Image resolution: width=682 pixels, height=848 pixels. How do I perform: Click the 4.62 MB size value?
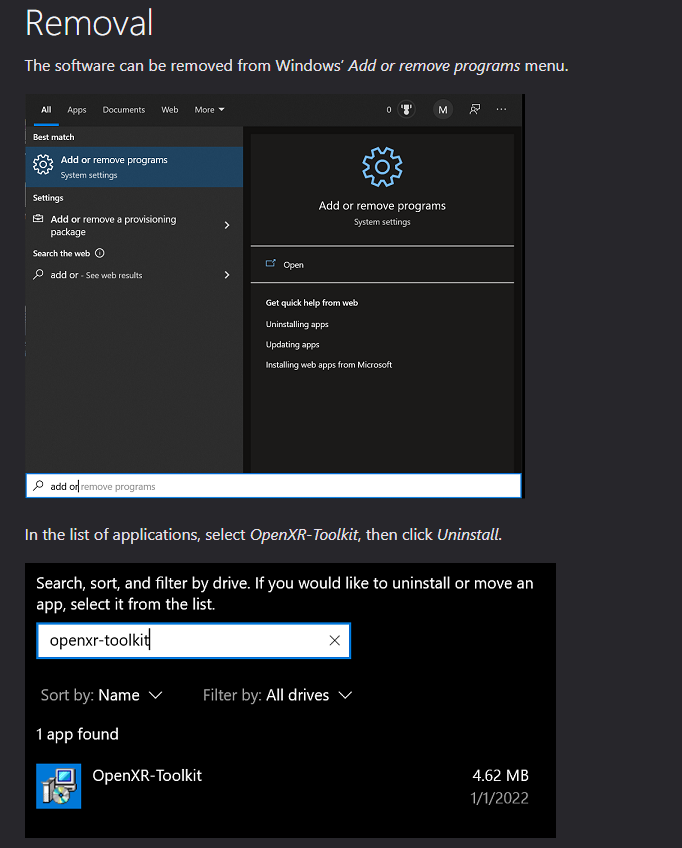coord(500,775)
